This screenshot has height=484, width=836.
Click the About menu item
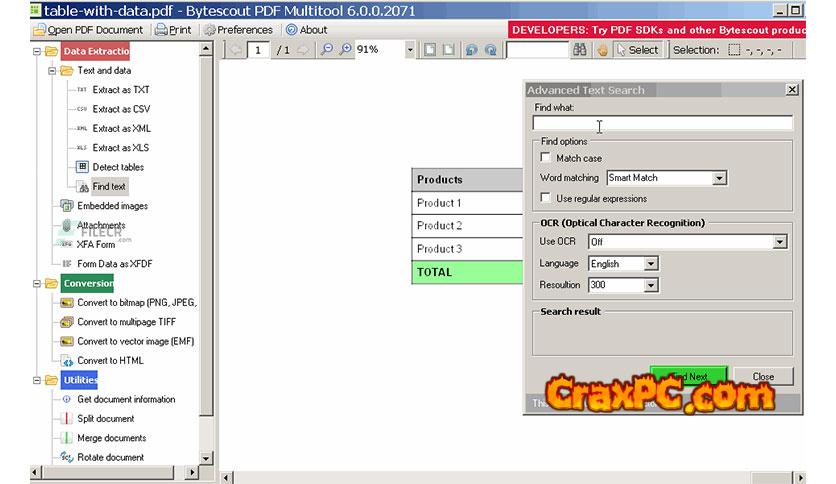306,30
